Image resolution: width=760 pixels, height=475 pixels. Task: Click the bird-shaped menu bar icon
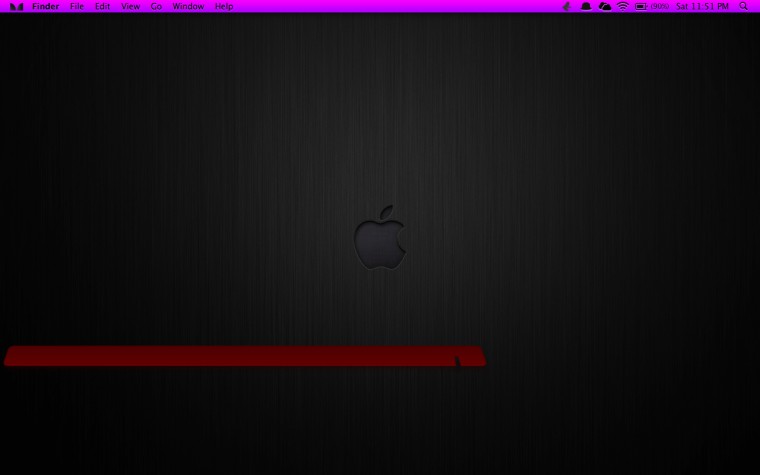coord(566,6)
